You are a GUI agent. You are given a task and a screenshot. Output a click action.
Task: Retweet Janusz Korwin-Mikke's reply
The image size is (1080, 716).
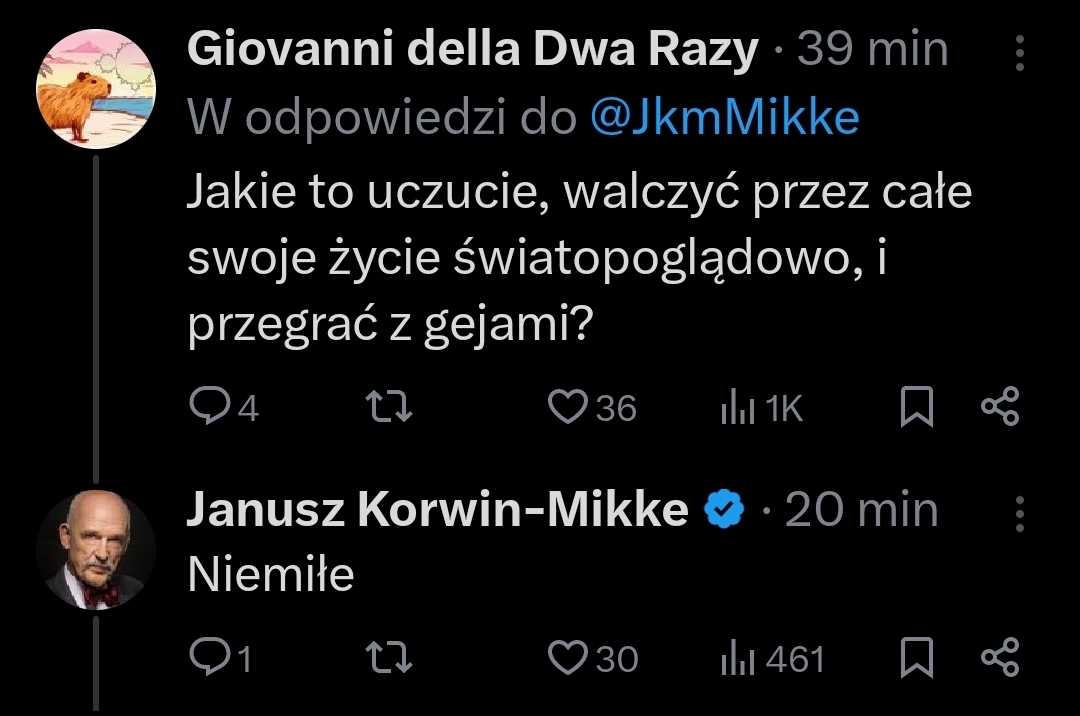pos(388,657)
